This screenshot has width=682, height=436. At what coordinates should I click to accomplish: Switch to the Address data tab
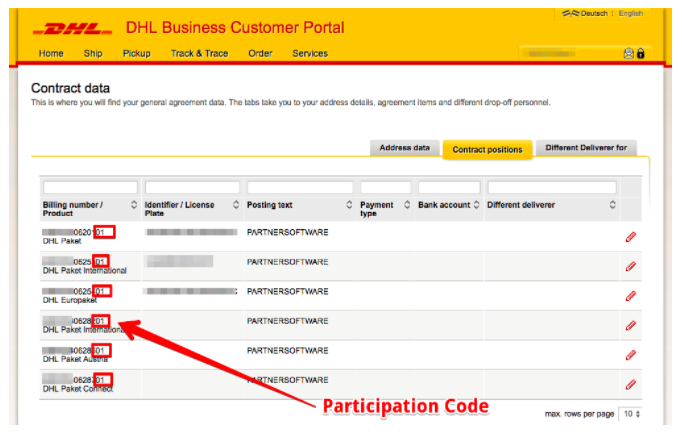[x=405, y=148]
